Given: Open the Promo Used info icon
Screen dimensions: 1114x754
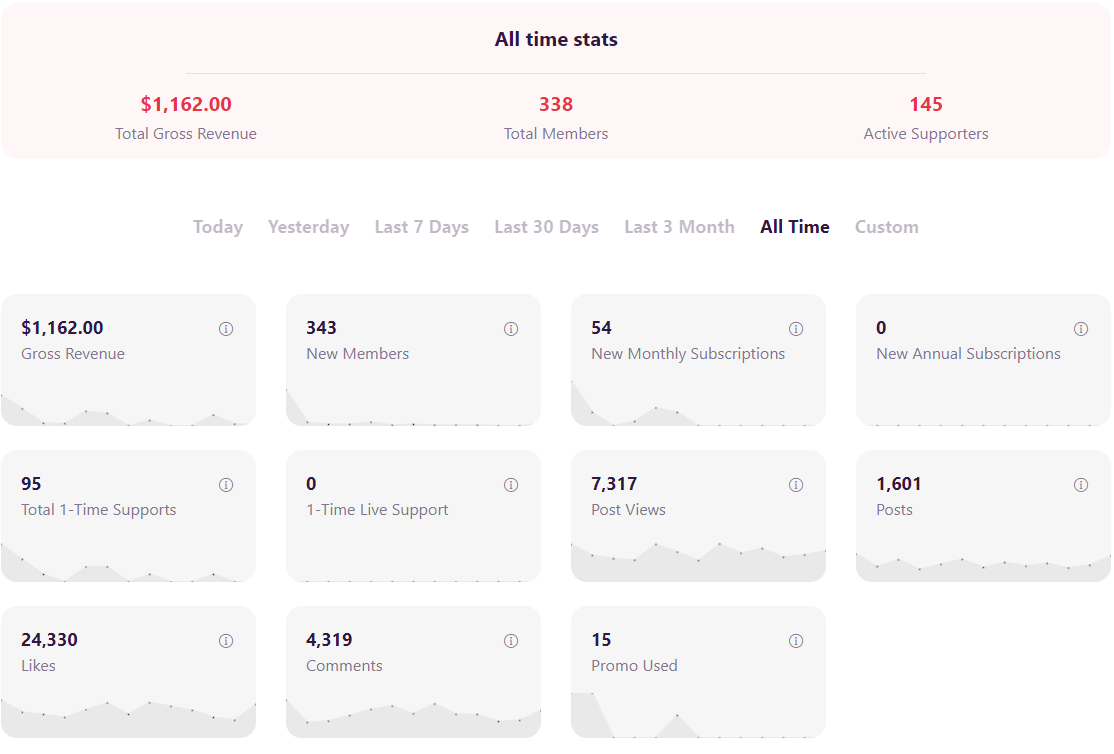Looking at the screenshot, I should coord(796,641).
